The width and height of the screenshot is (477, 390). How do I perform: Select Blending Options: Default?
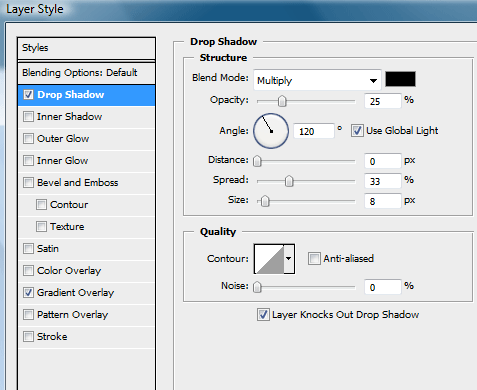point(86,73)
